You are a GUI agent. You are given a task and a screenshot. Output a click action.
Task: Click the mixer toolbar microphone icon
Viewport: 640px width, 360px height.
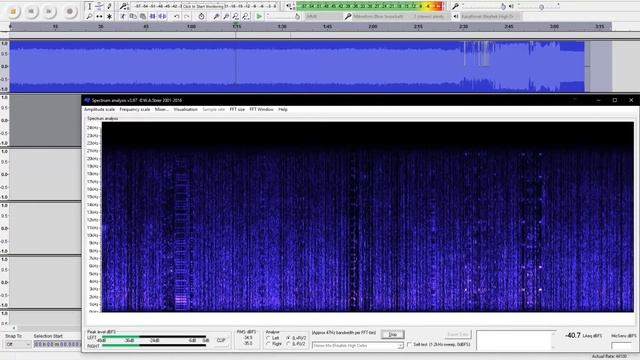456,6
